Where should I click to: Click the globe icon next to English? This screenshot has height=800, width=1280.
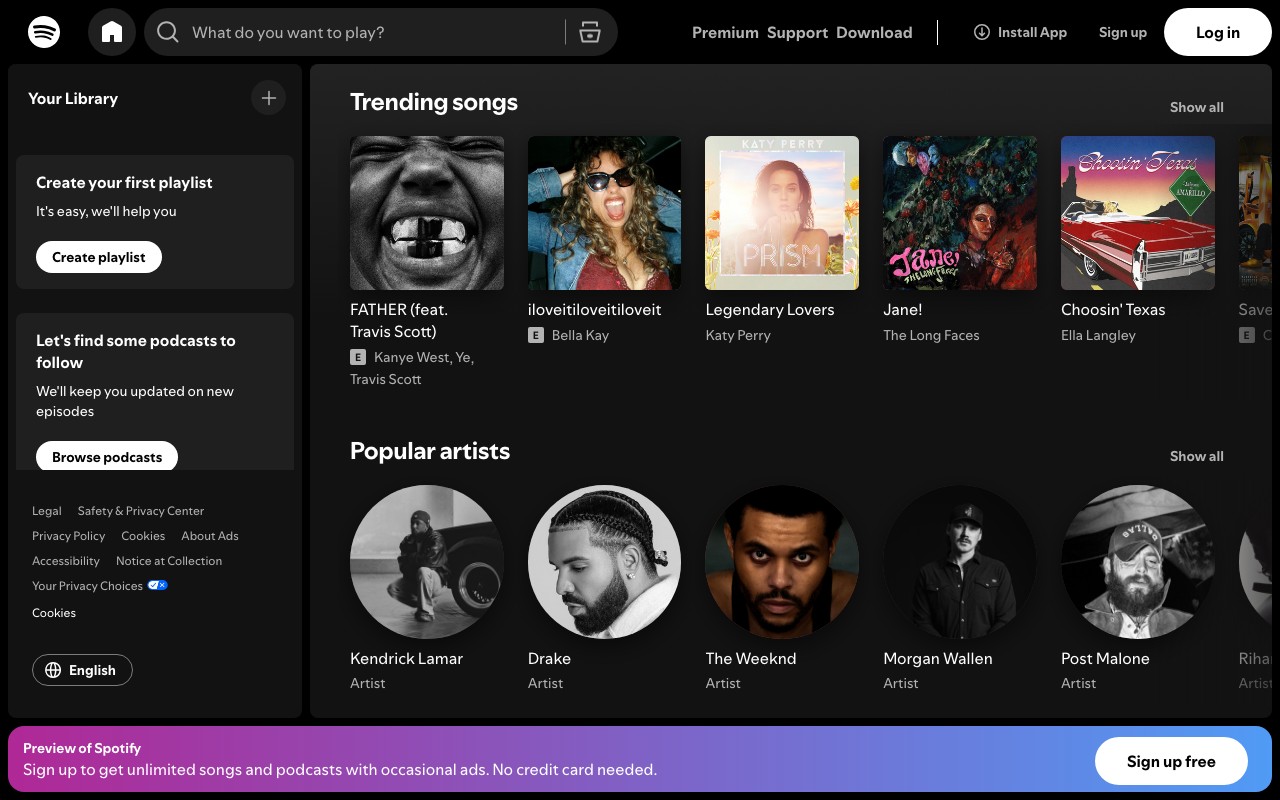[54, 670]
